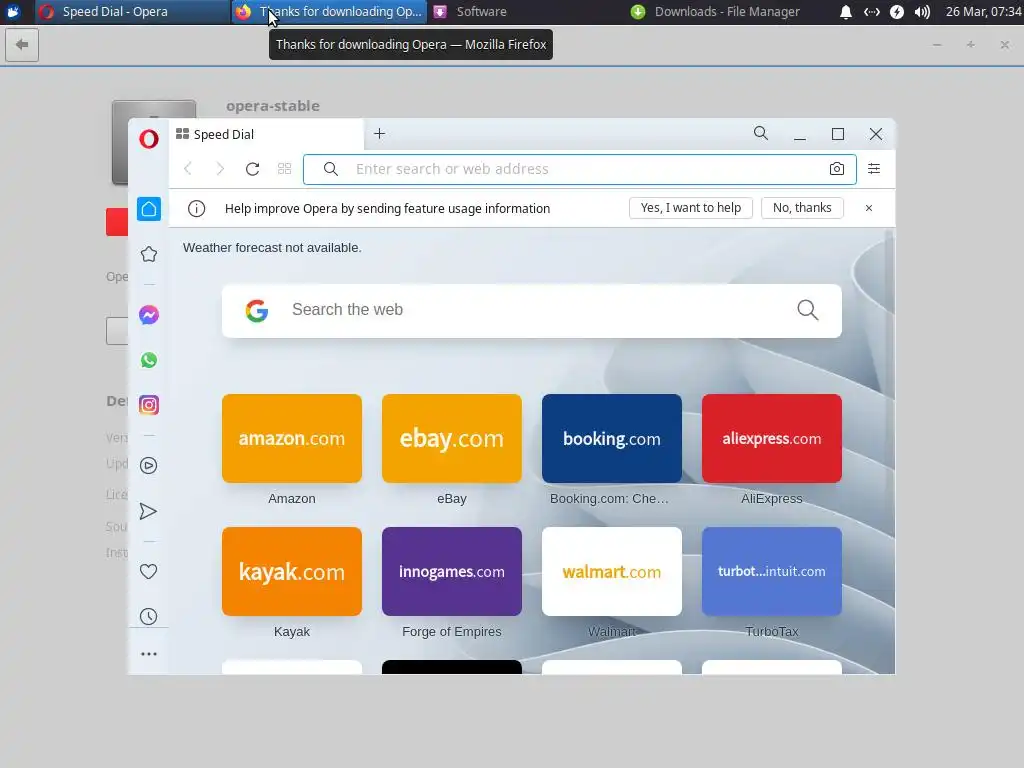Viewport: 1024px width, 768px height.
Task: Click Yes, I want to help
Action: coord(691,208)
